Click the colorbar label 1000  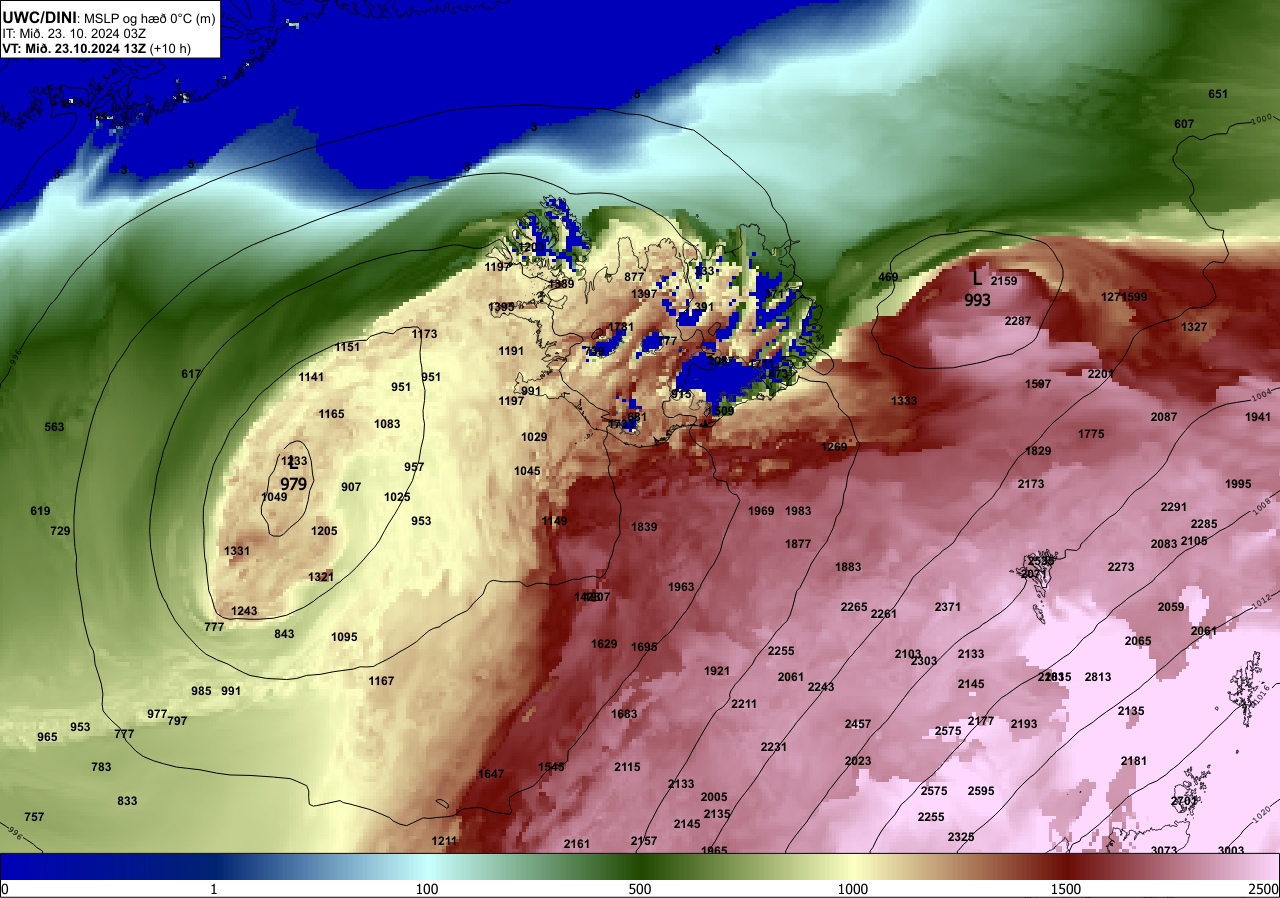pos(852,889)
